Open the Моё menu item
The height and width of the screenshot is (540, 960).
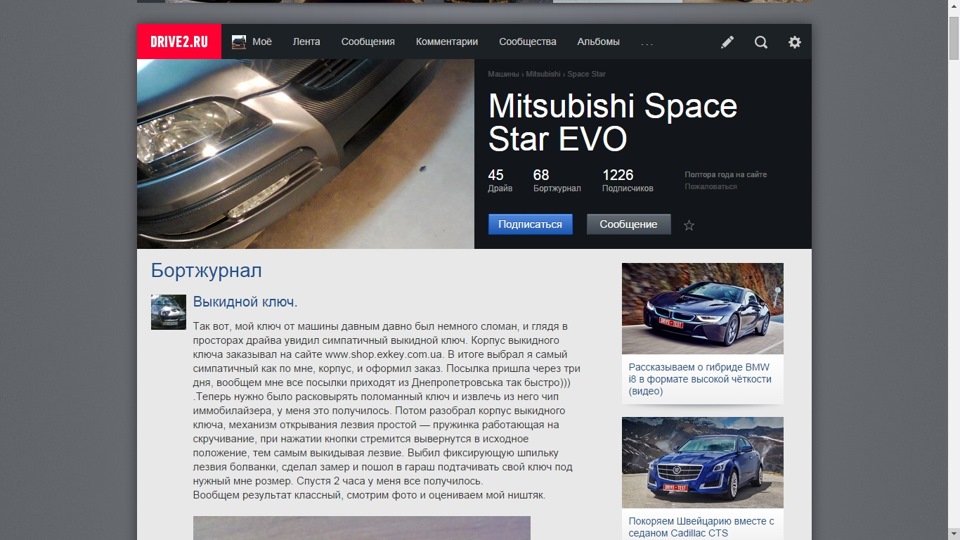261,42
